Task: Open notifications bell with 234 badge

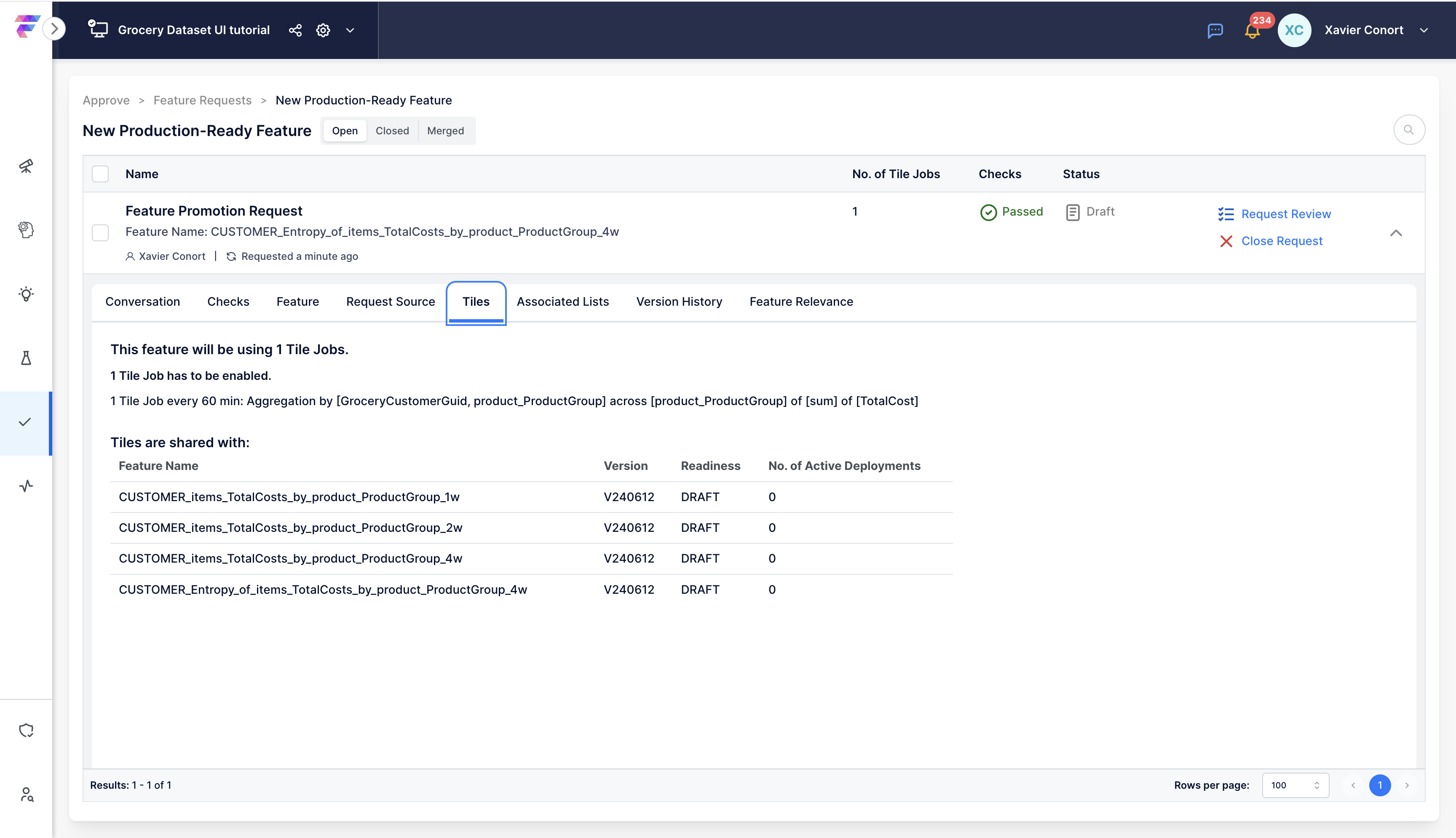Action: [1252, 30]
